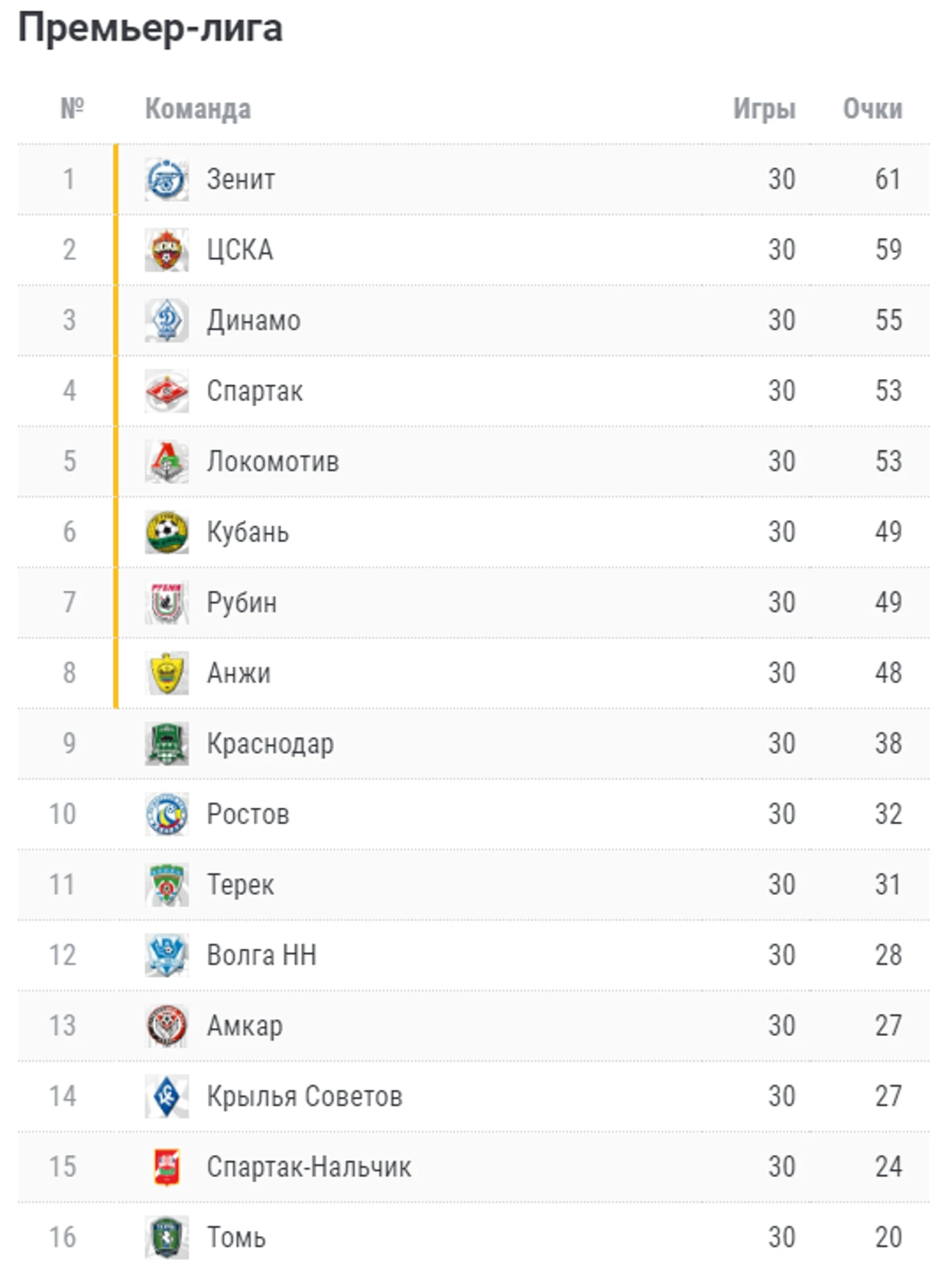Image resolution: width=952 pixels, height=1268 pixels.
Task: Click the Игры column header
Action: 764,109
